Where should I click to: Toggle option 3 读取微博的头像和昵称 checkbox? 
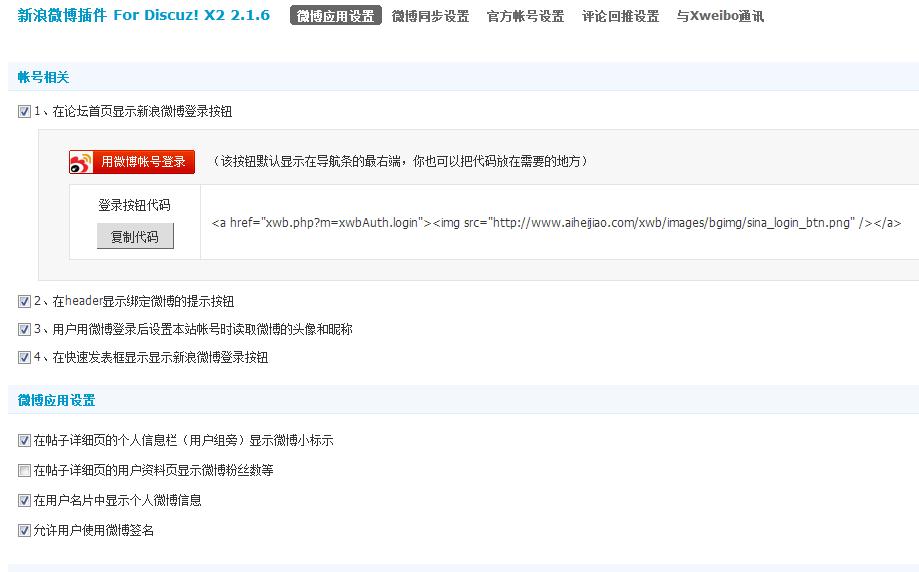(24, 329)
